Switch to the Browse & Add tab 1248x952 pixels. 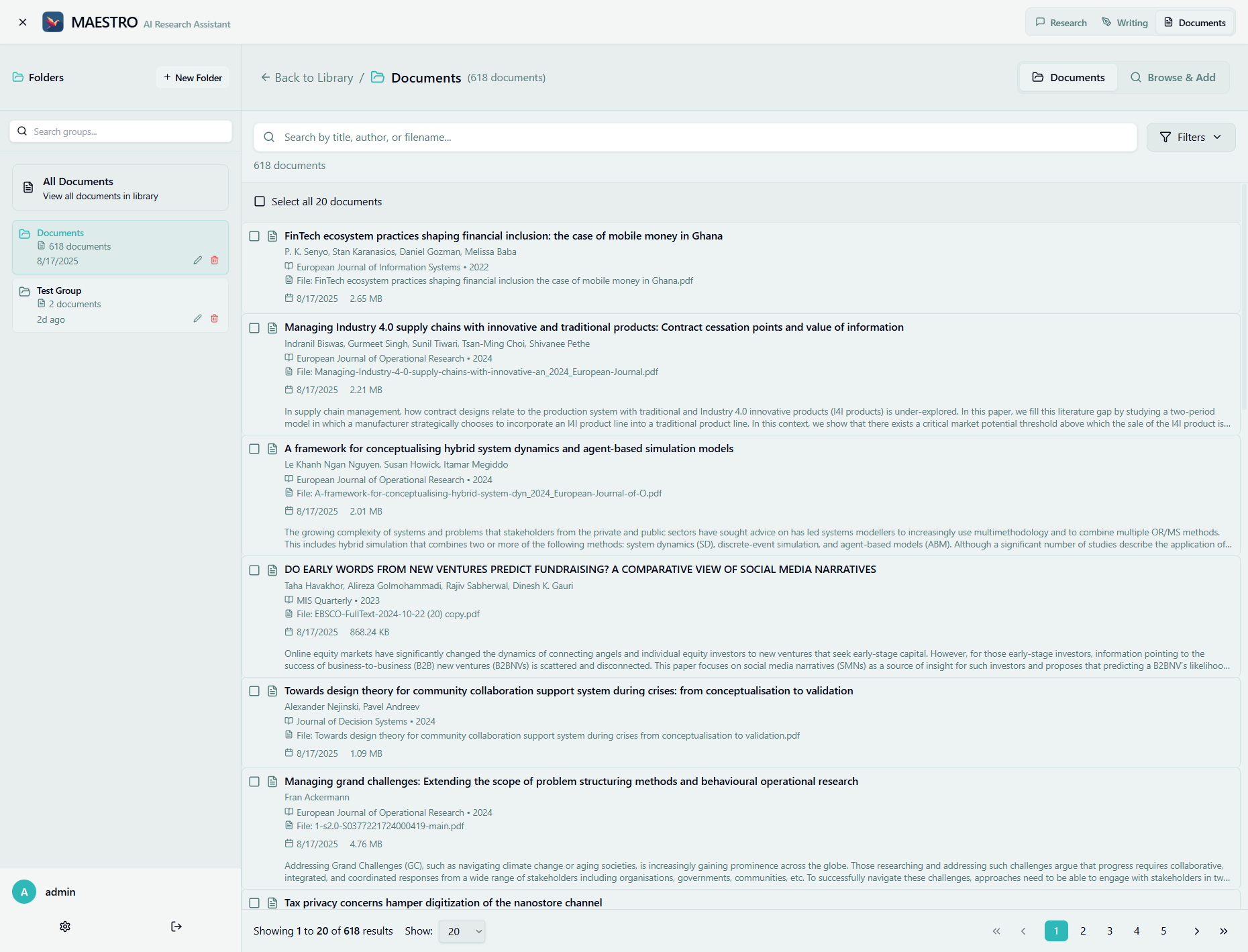[x=1173, y=77]
